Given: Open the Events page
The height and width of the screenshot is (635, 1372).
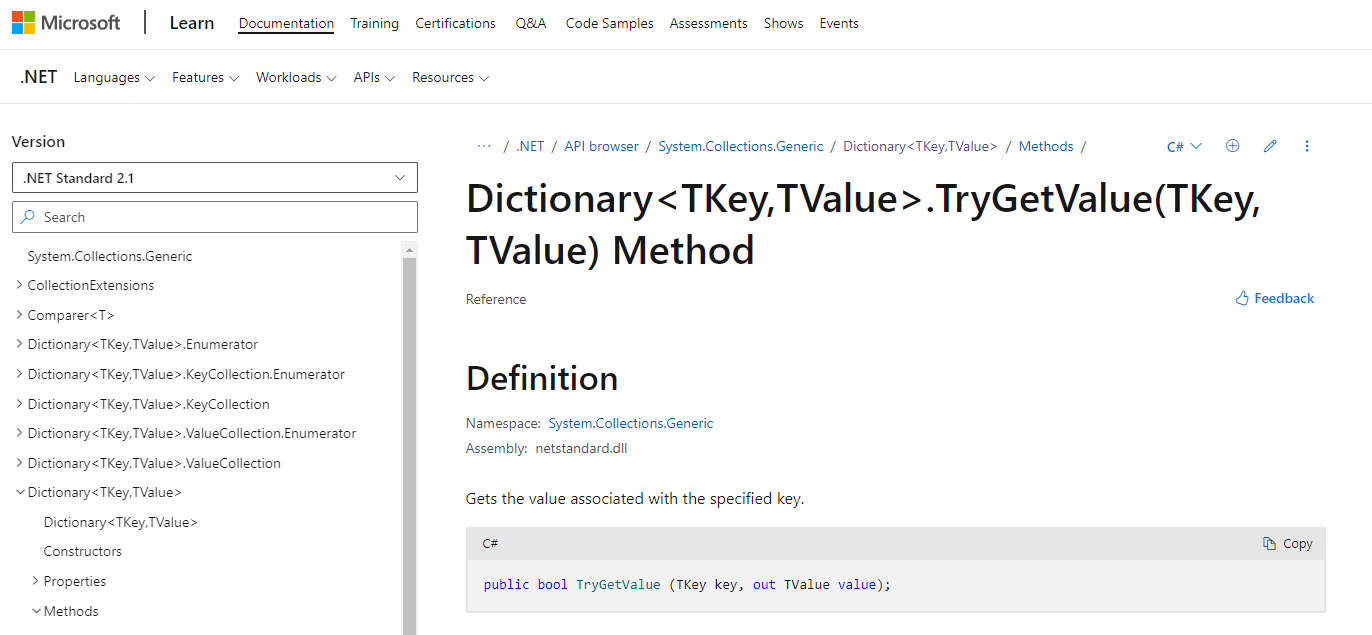Looking at the screenshot, I should pos(839,23).
